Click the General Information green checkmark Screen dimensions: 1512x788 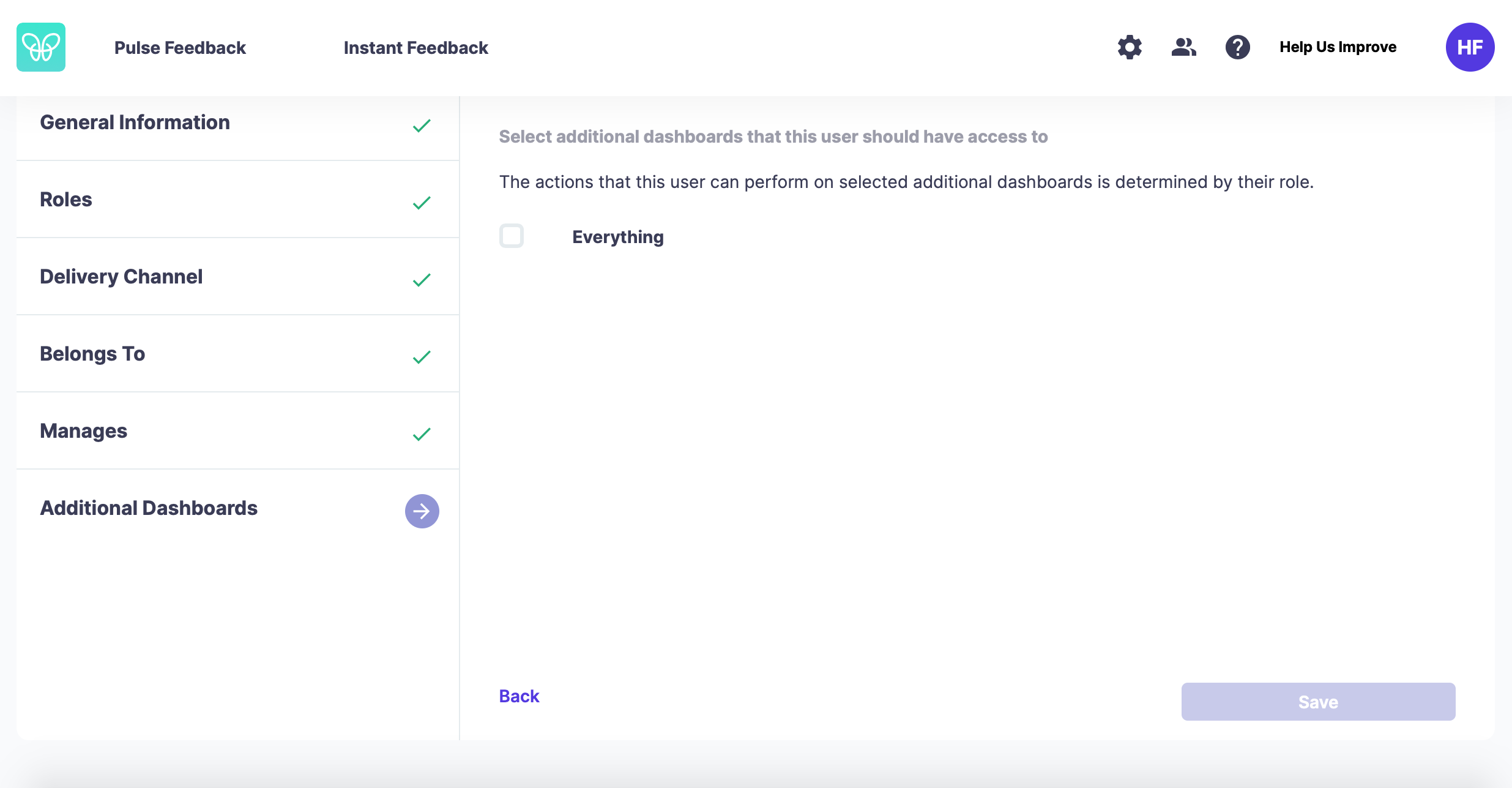(x=422, y=126)
